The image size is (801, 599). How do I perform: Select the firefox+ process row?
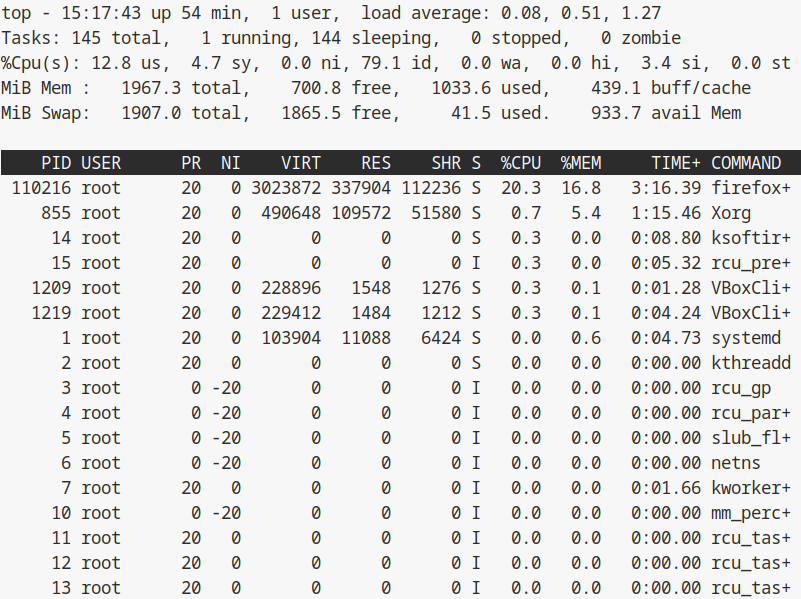click(400, 188)
